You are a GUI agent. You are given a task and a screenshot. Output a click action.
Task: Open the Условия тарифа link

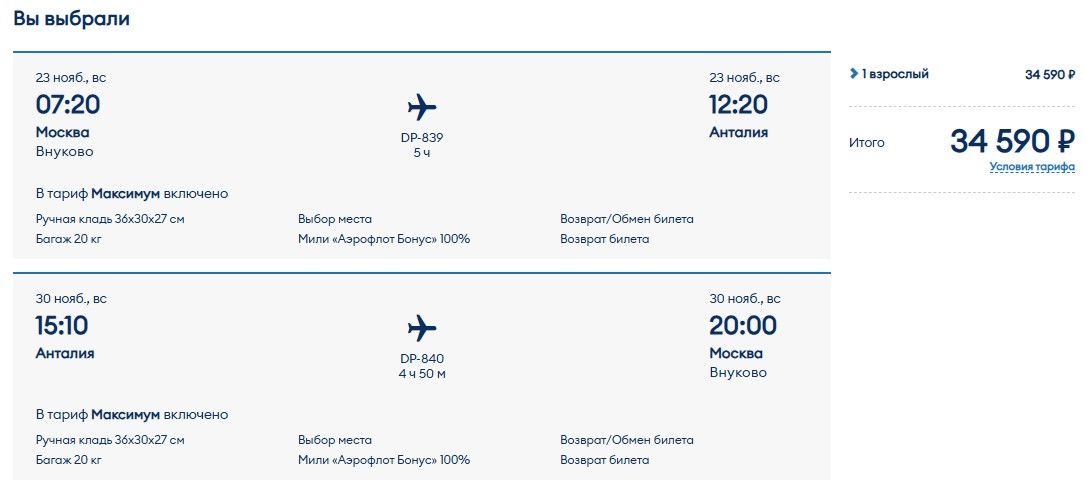tap(1032, 167)
